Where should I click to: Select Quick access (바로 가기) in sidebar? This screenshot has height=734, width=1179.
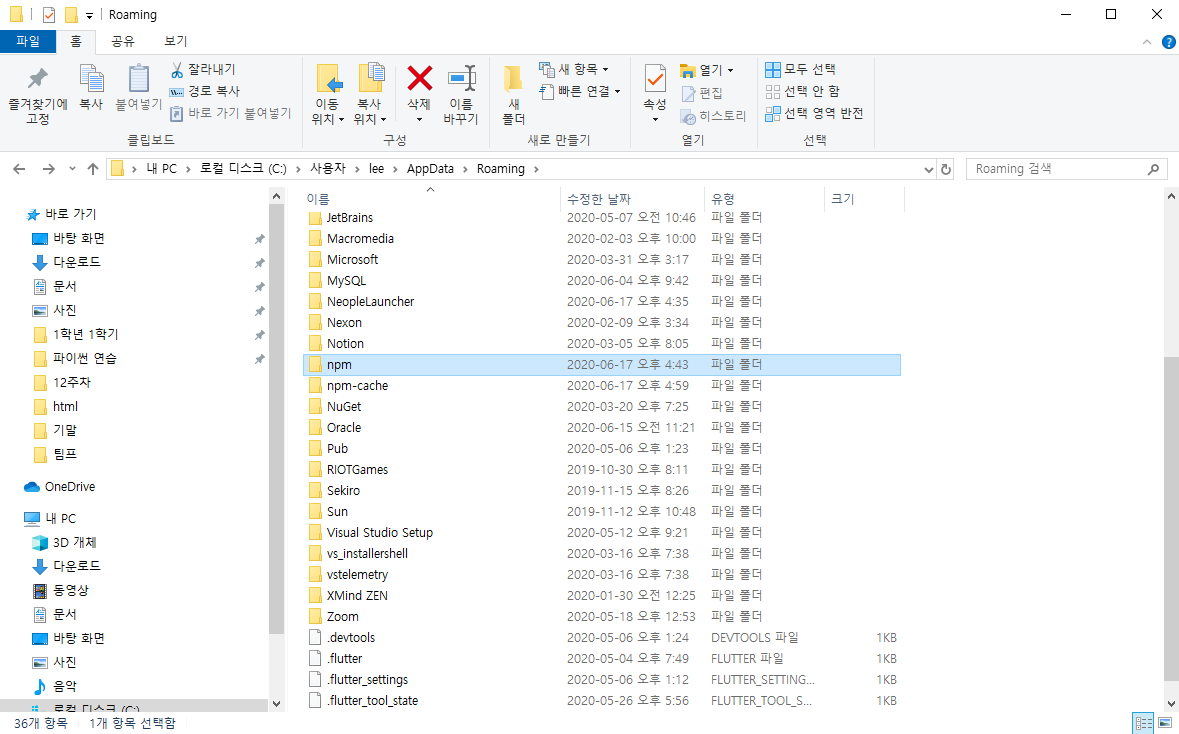(61, 214)
